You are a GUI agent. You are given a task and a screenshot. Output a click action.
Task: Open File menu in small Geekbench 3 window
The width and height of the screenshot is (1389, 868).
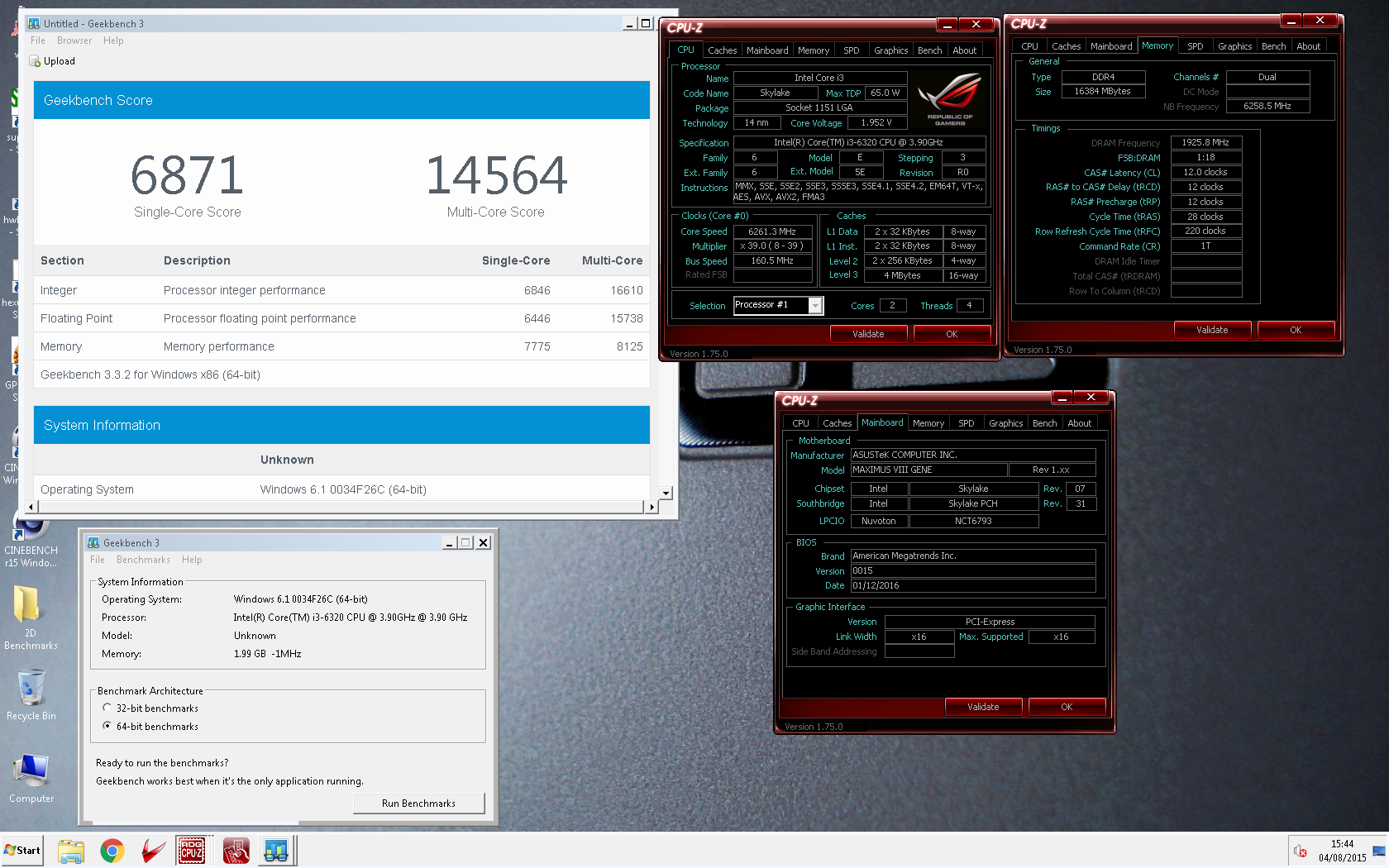coord(98,560)
